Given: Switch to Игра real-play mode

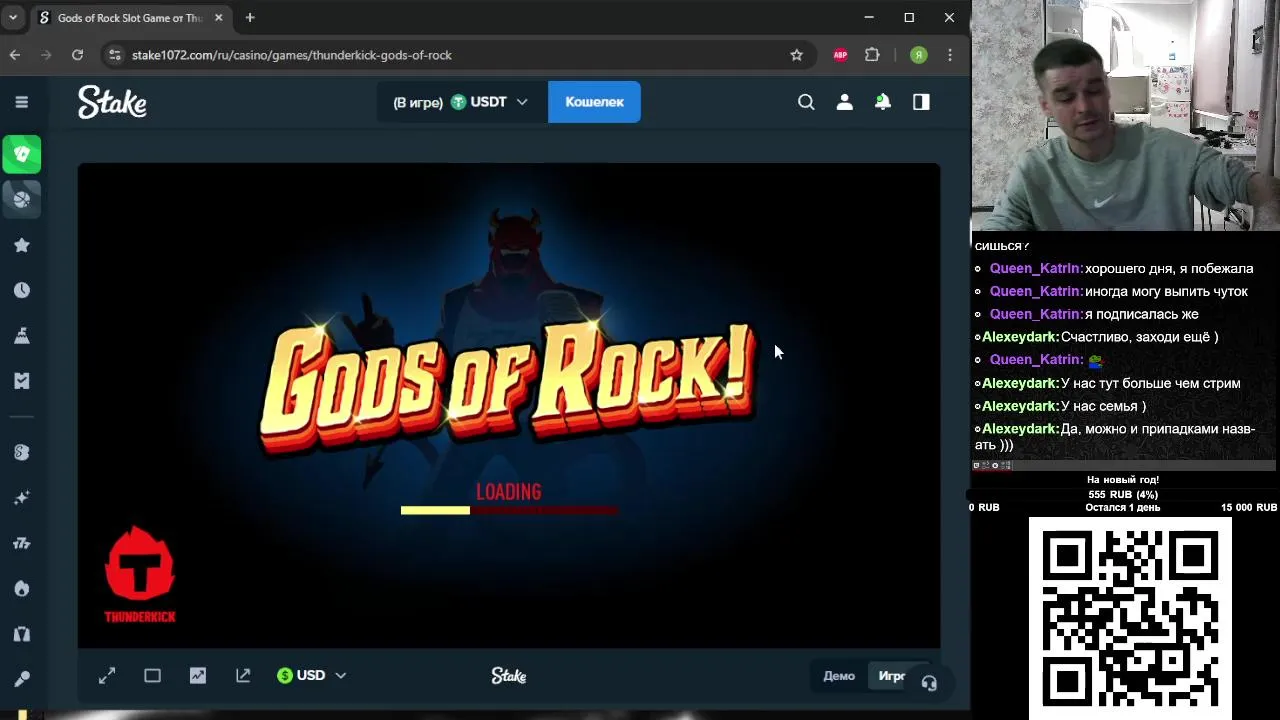Looking at the screenshot, I should coord(891,676).
